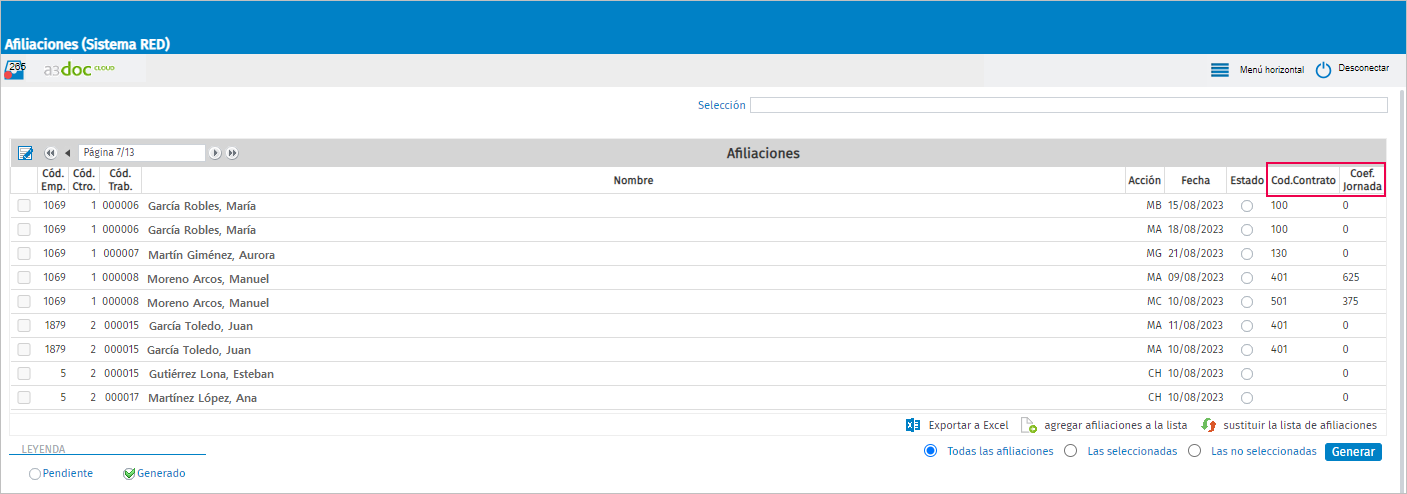The height and width of the screenshot is (494, 1407).
Task: Go to previous page arrow
Action: (67, 153)
